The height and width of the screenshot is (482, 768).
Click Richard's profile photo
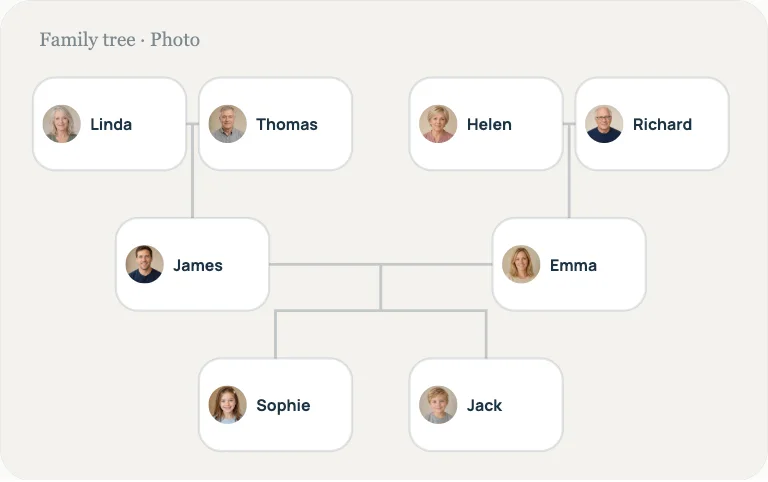604,124
